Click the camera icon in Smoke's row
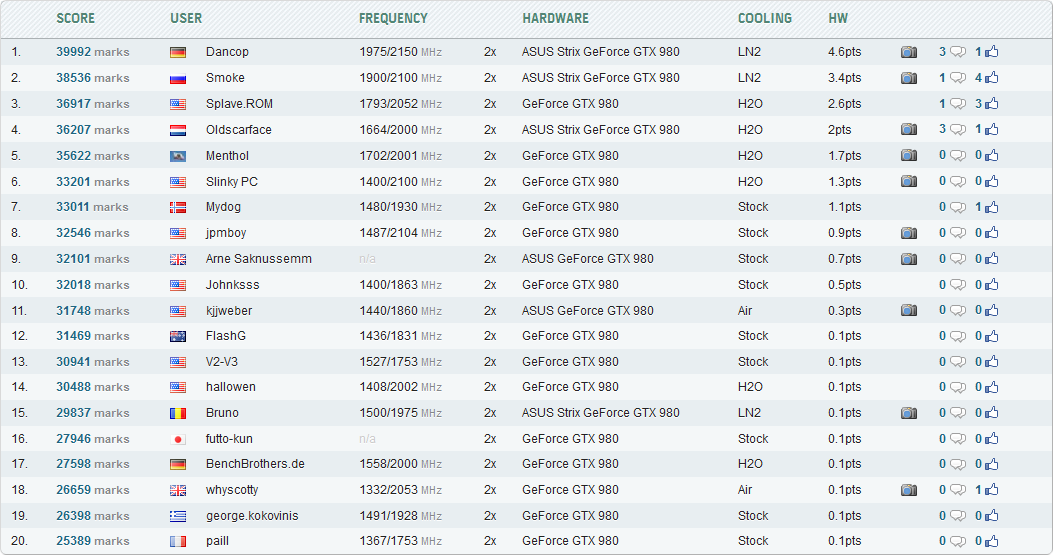The image size is (1053, 555). click(908, 78)
